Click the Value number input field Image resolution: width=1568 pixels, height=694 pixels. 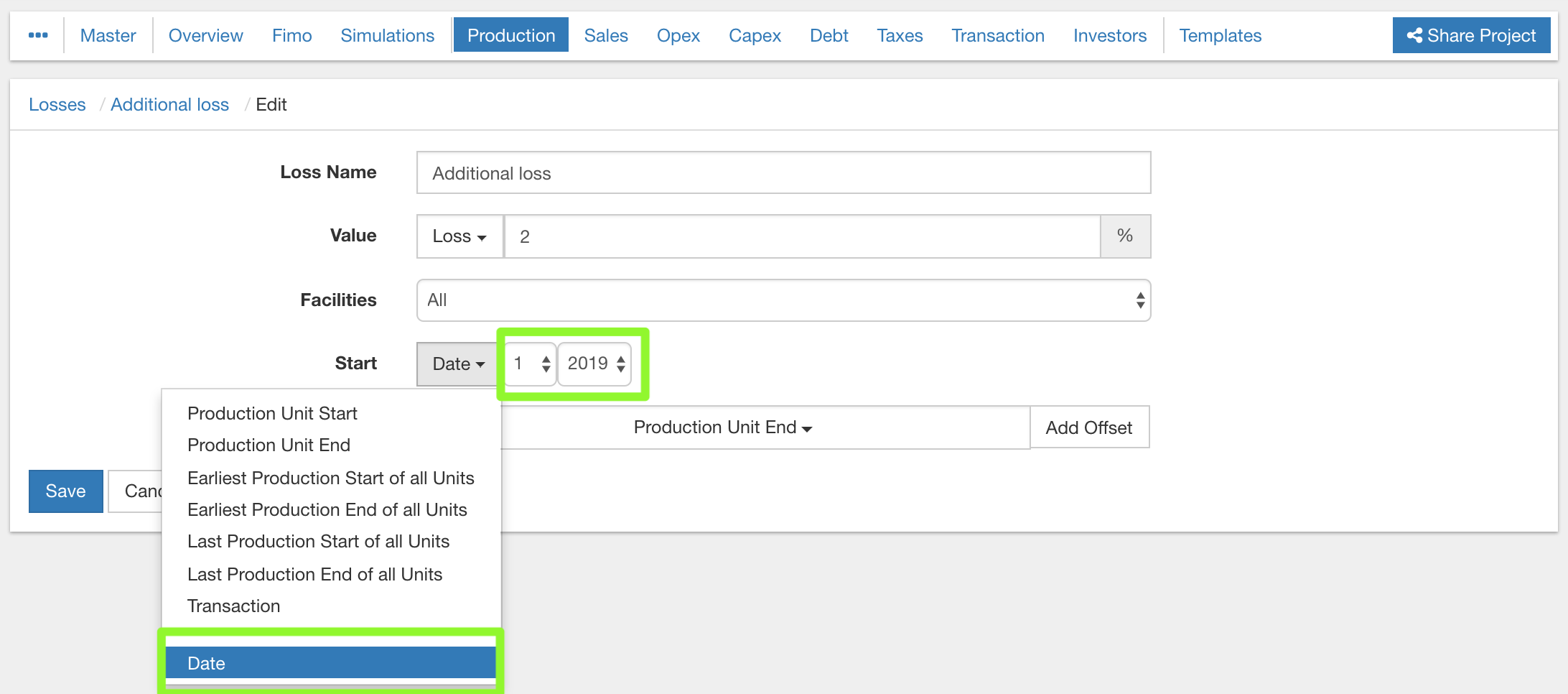[802, 236]
